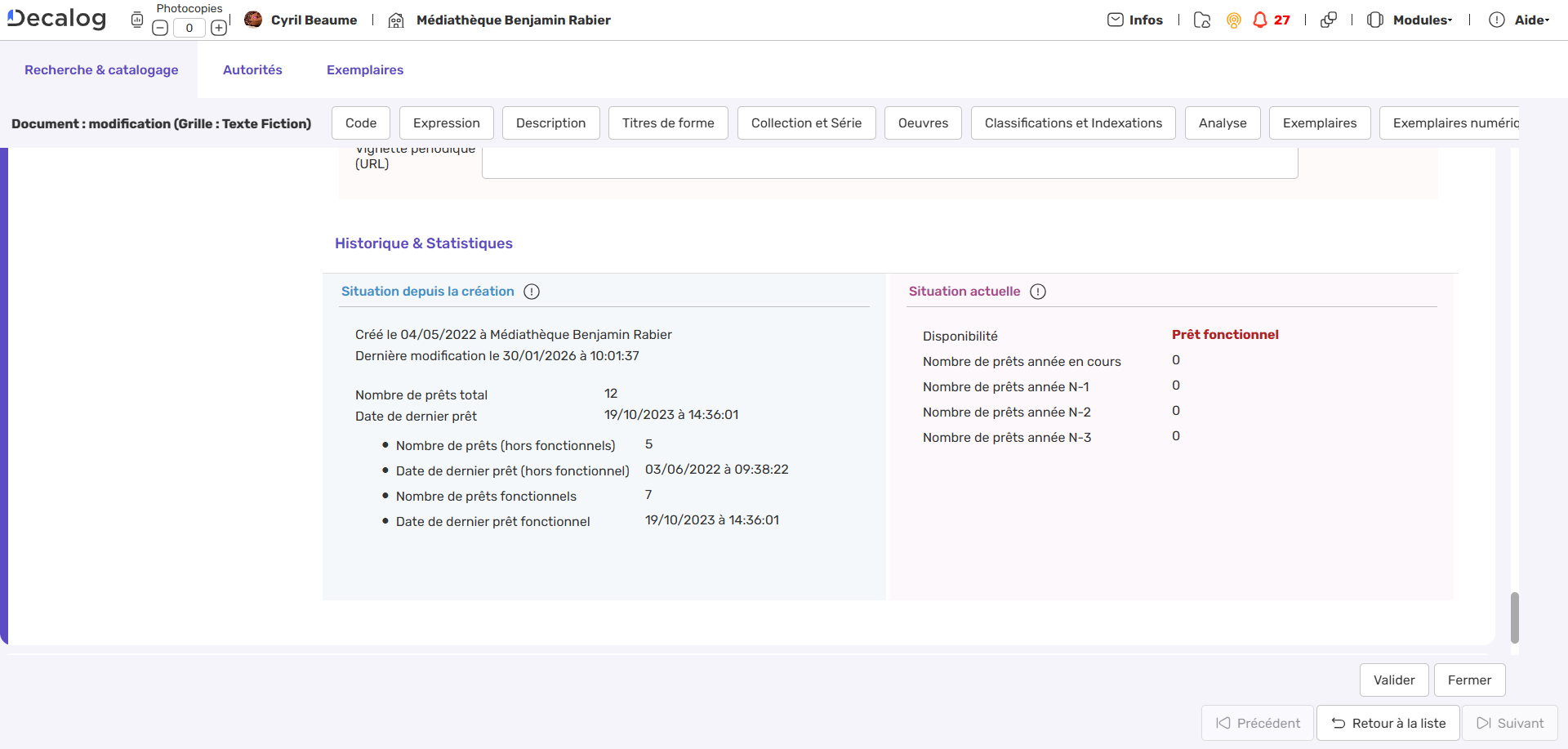The width and height of the screenshot is (1568, 749).
Task: Click the red notification bell icon
Action: (1260, 20)
